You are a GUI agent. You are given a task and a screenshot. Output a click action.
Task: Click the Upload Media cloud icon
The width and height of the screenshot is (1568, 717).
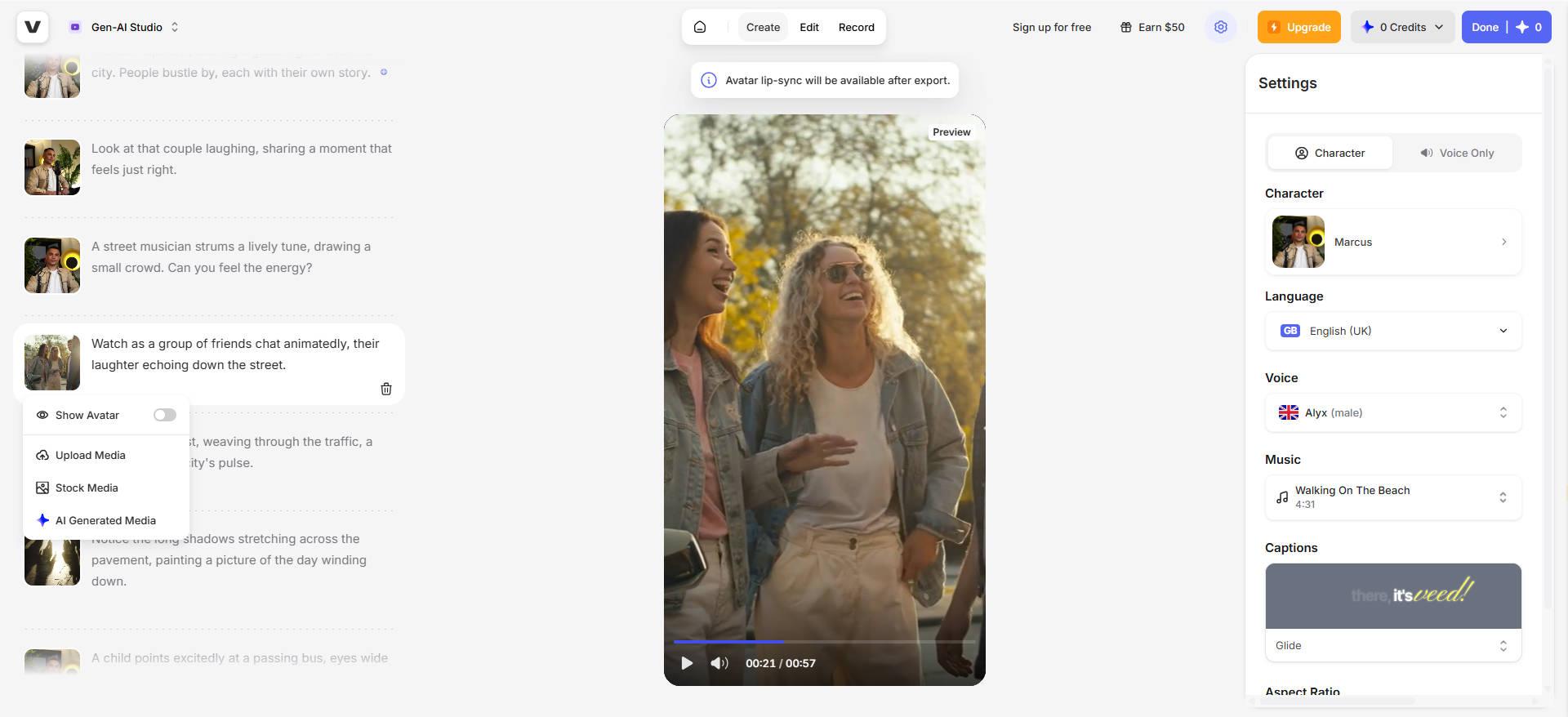[42, 455]
